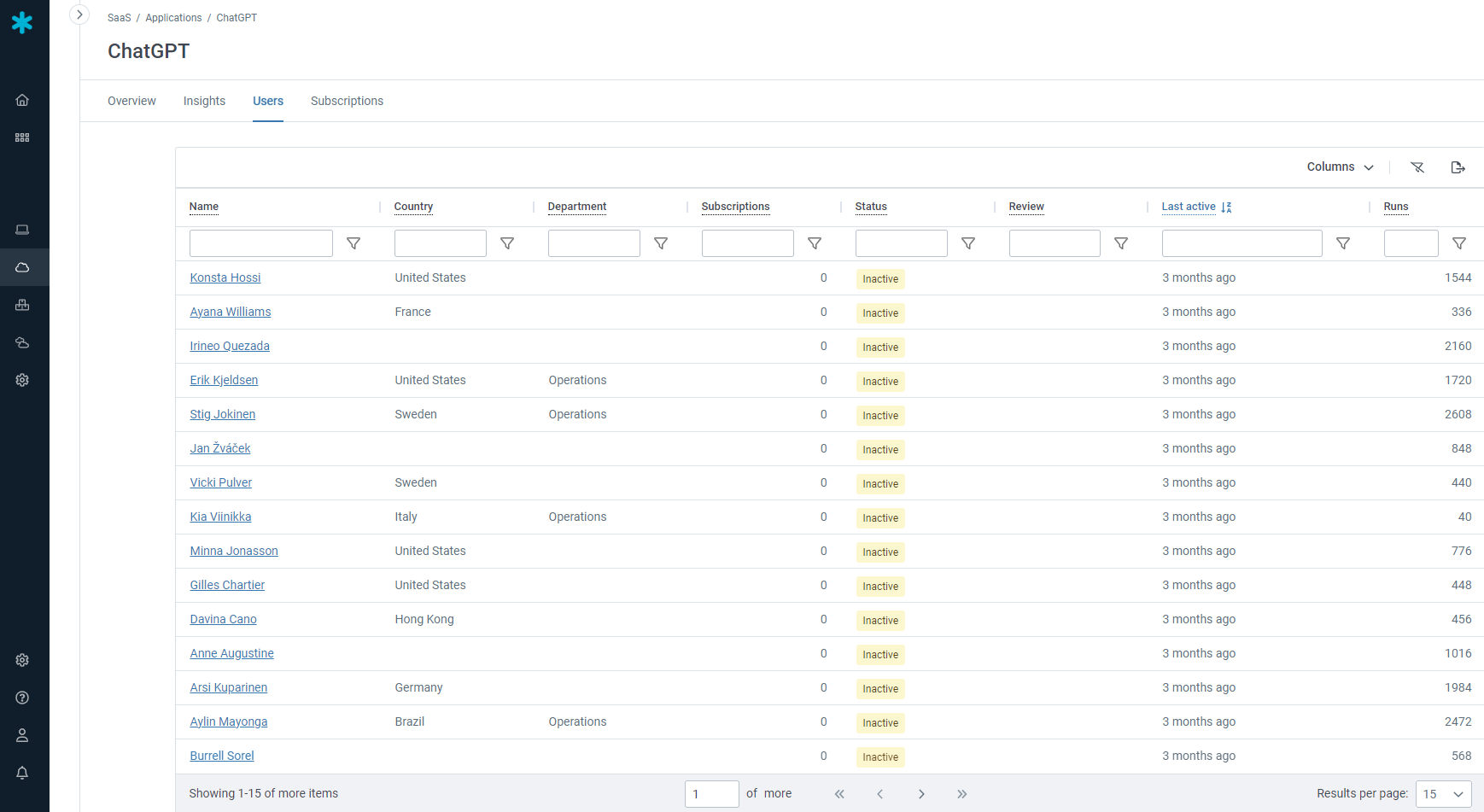1484x812 pixels.
Task: Click the Name filter text input
Action: click(261, 243)
